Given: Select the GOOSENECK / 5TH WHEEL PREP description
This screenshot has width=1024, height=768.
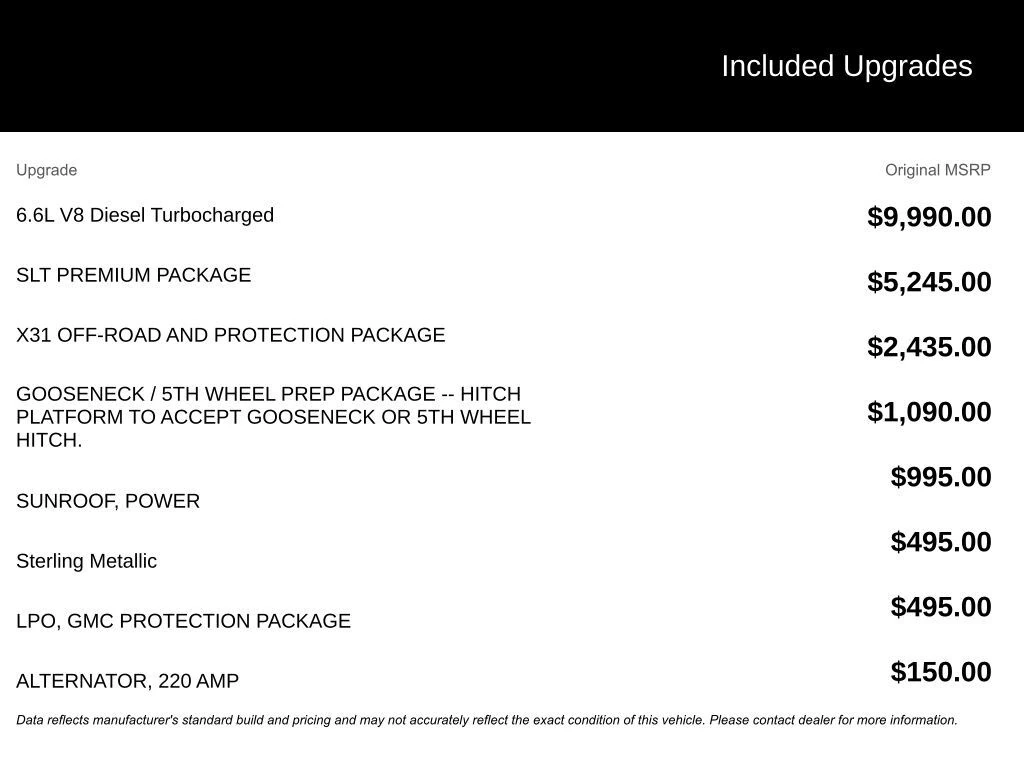Looking at the screenshot, I should pos(273,417).
